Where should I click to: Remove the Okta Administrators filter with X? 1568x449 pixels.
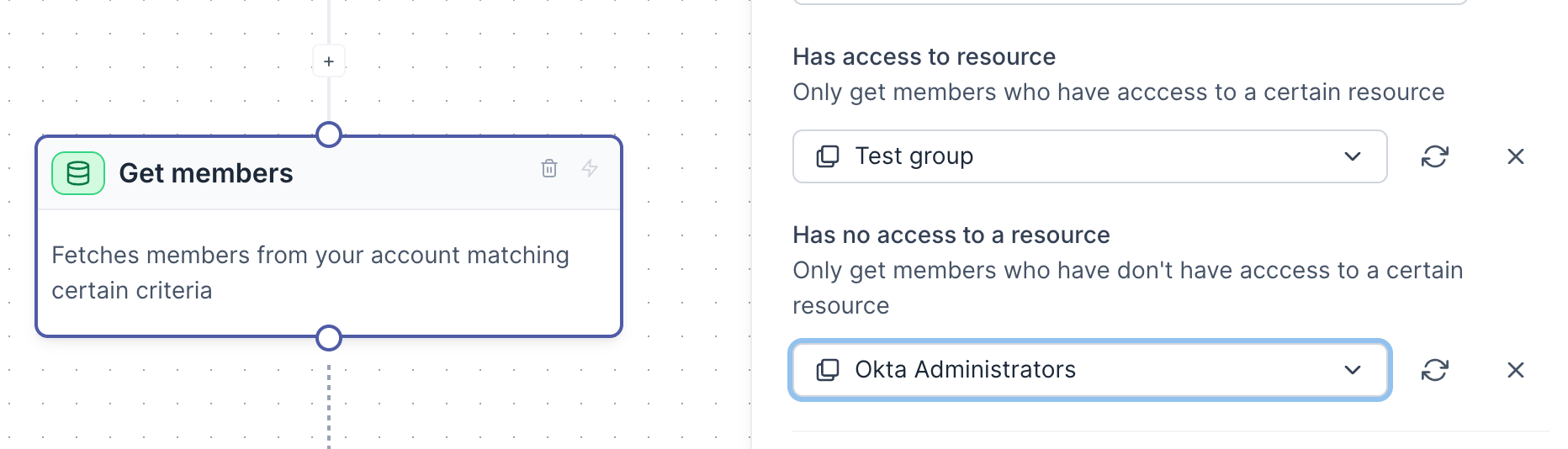[x=1515, y=370]
